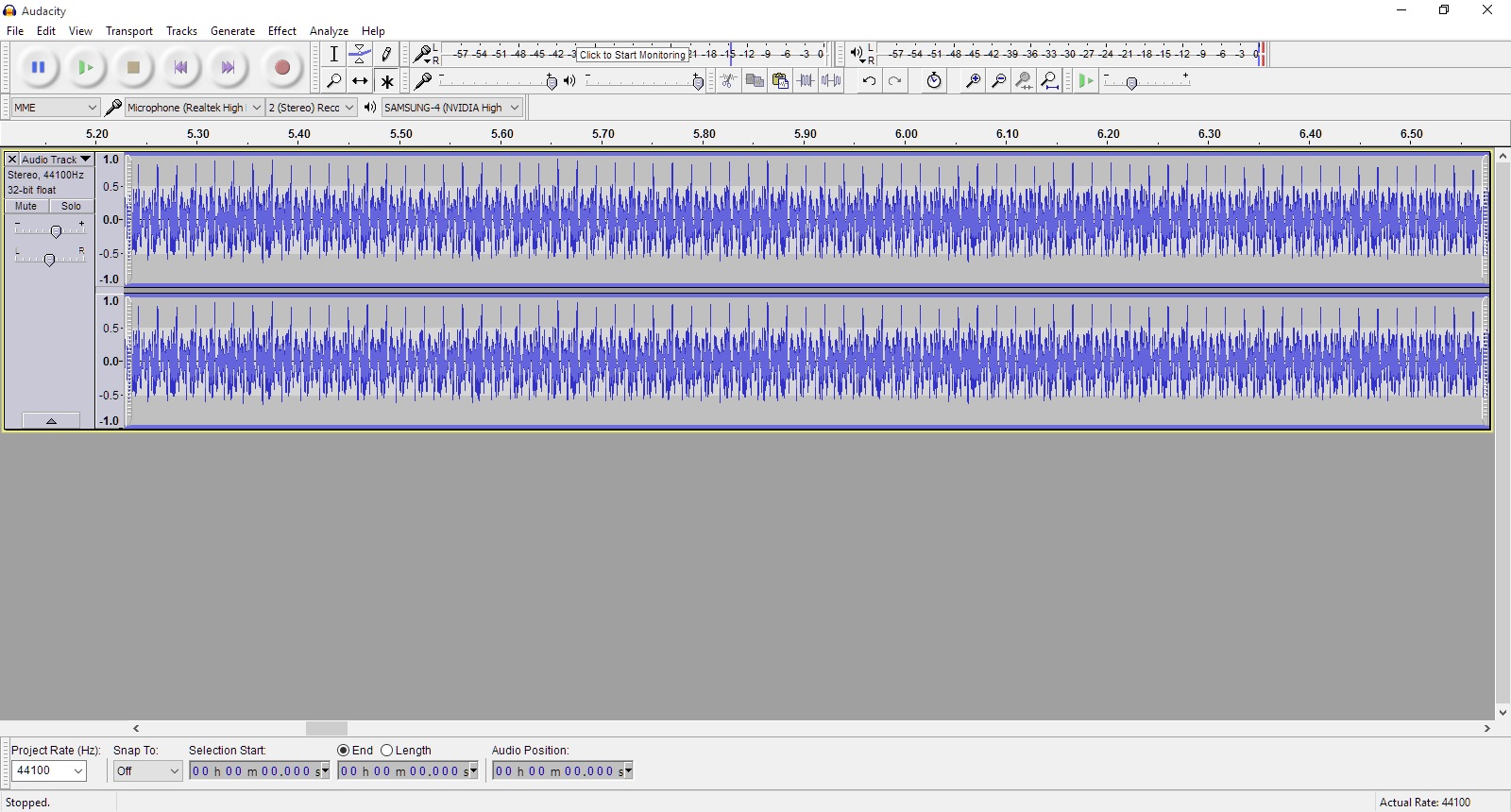Open the Generate menu
This screenshot has width=1511, height=812.
coord(232,31)
